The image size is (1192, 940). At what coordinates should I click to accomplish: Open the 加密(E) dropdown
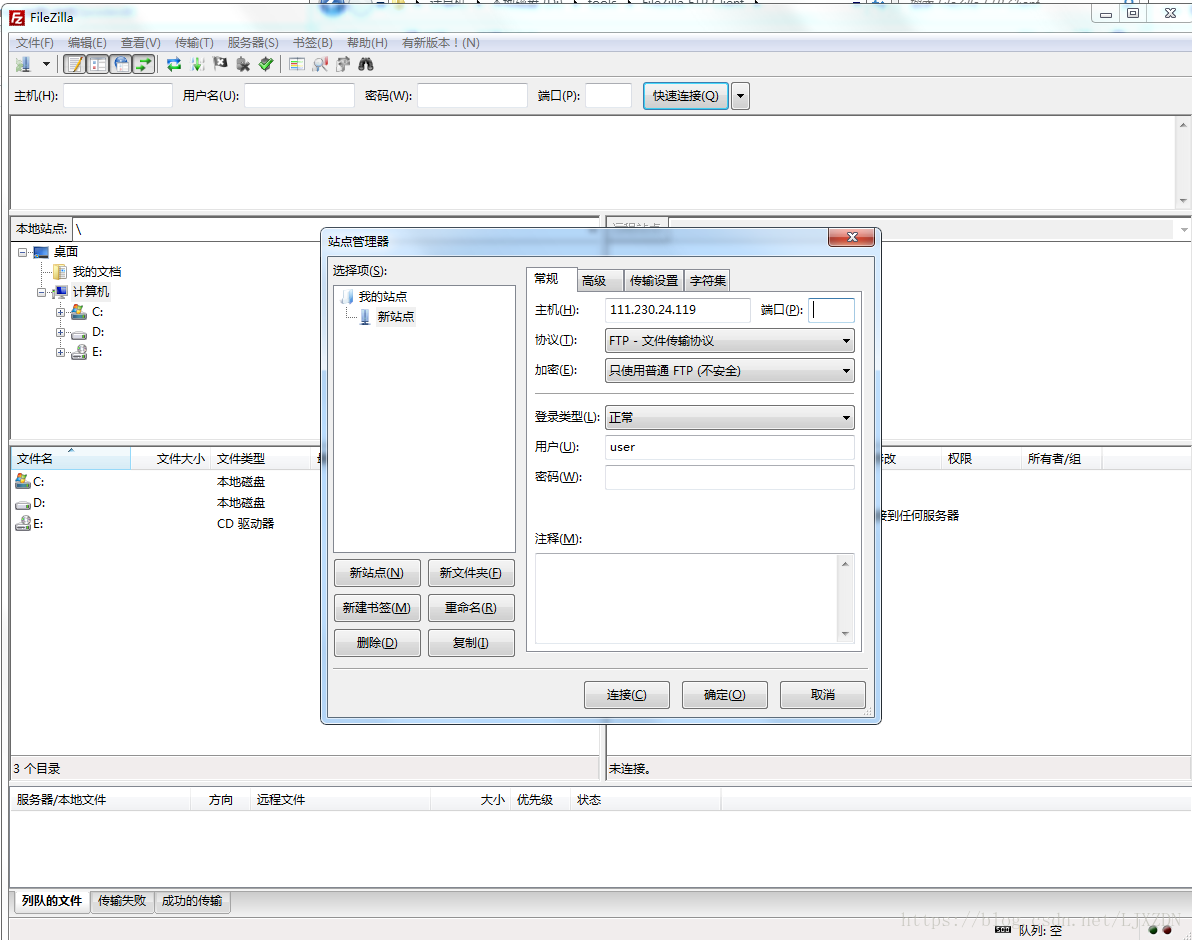[x=730, y=371]
